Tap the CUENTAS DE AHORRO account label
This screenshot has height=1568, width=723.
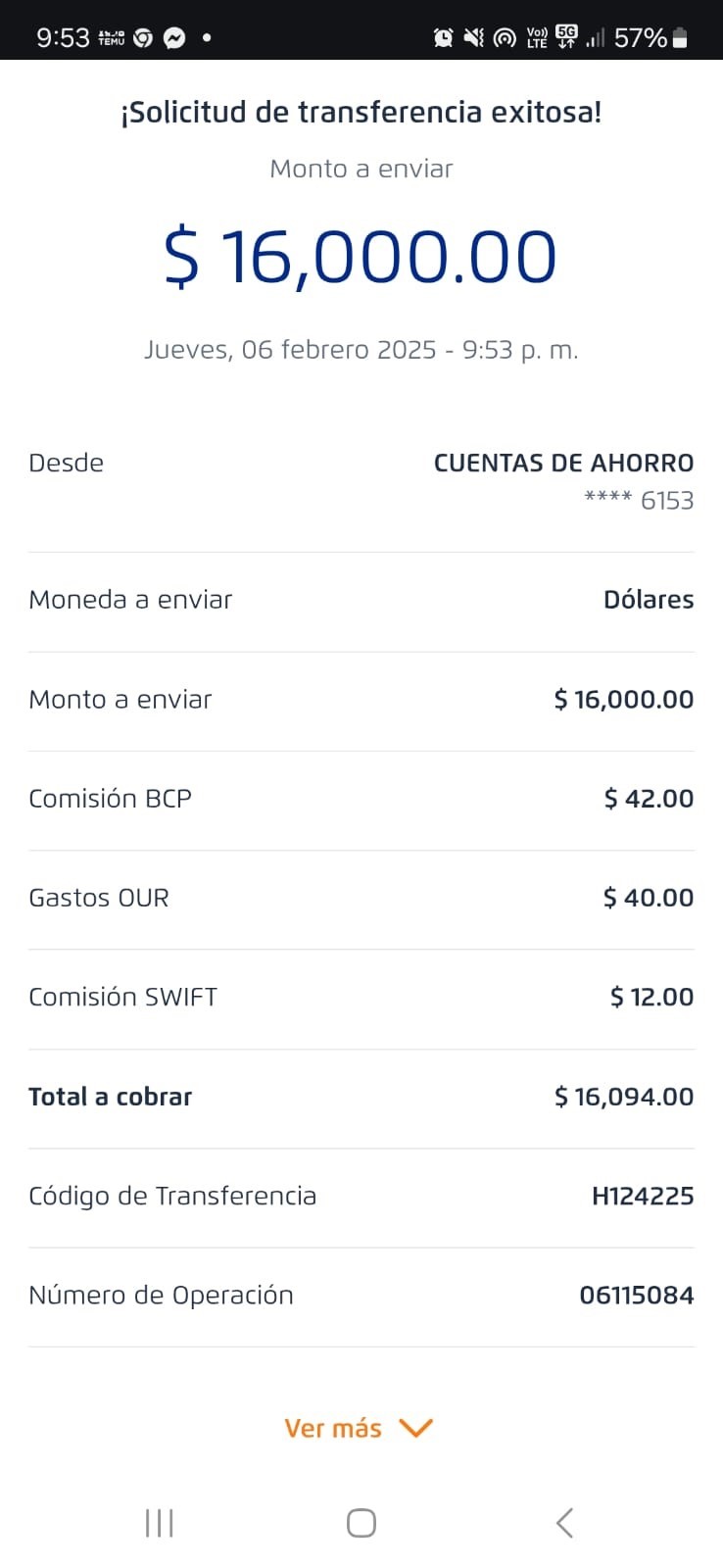(x=563, y=463)
